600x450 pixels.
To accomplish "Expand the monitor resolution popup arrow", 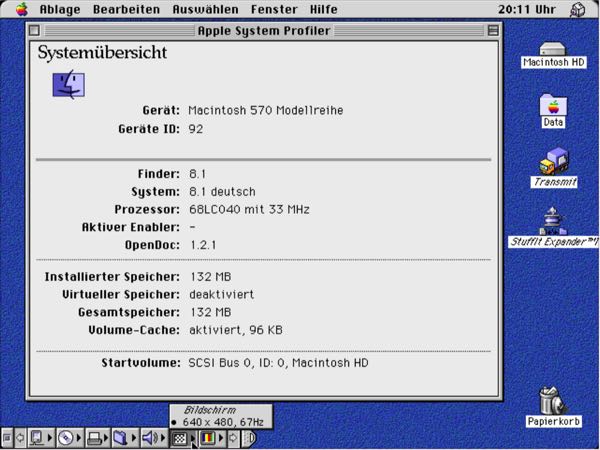I will pos(193,438).
